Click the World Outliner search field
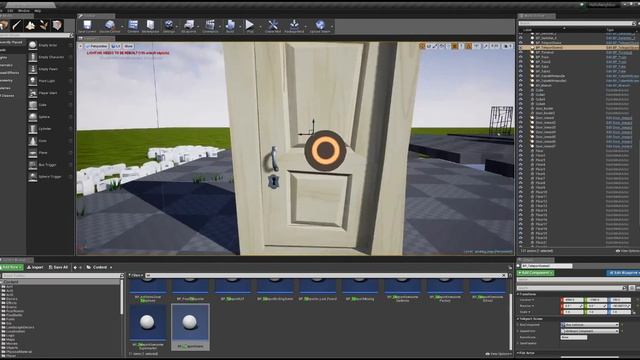640x360 pixels. (577, 23)
